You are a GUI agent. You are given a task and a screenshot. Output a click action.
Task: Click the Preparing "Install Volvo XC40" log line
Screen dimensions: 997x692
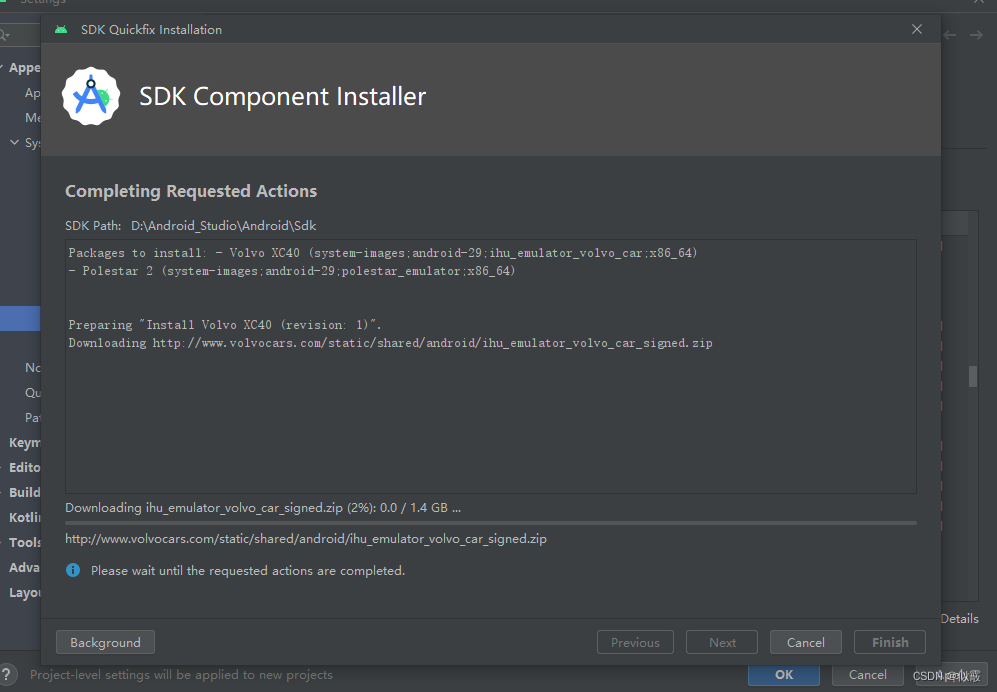[224, 324]
